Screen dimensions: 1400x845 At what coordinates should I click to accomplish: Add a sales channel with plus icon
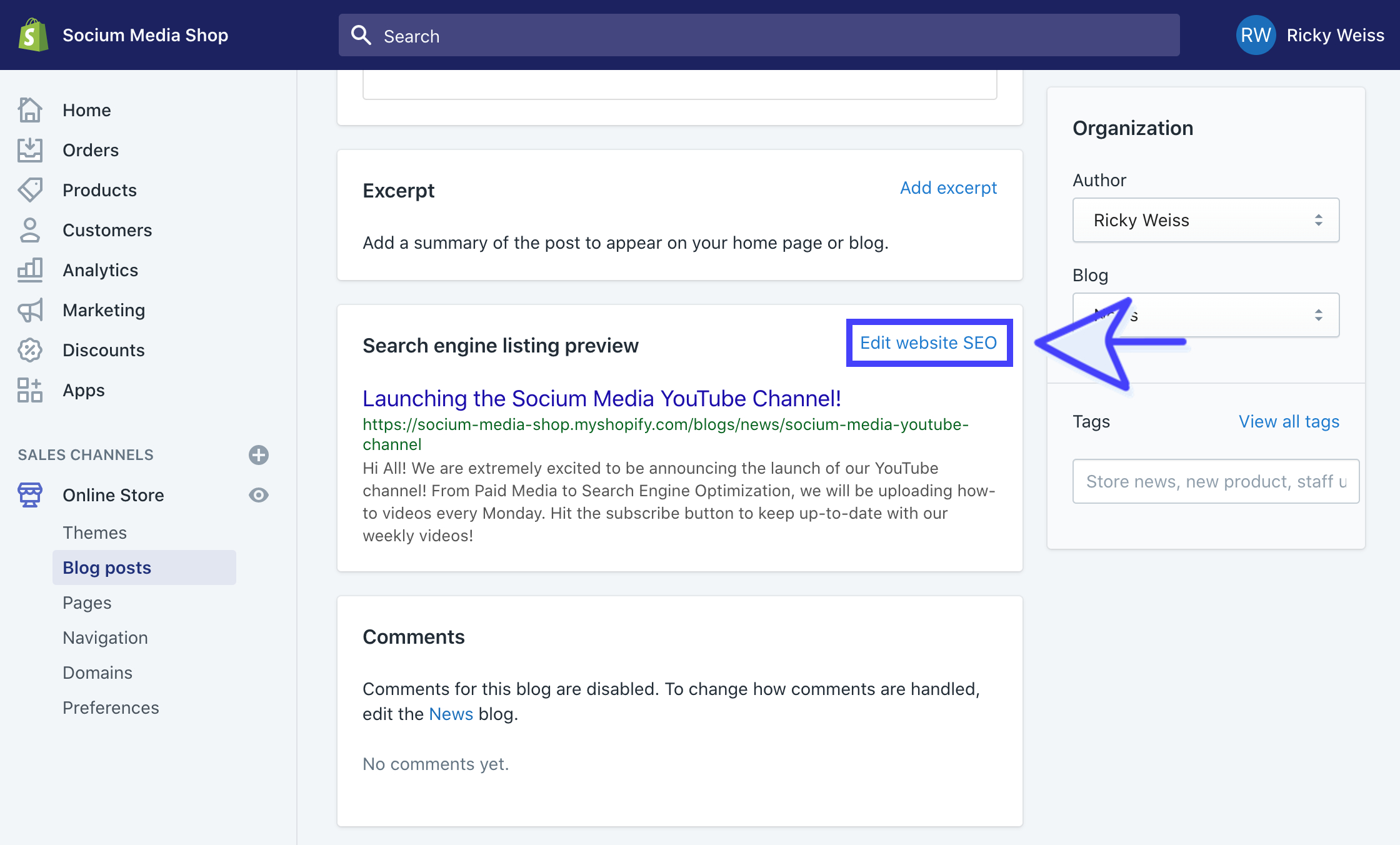pyautogui.click(x=259, y=455)
